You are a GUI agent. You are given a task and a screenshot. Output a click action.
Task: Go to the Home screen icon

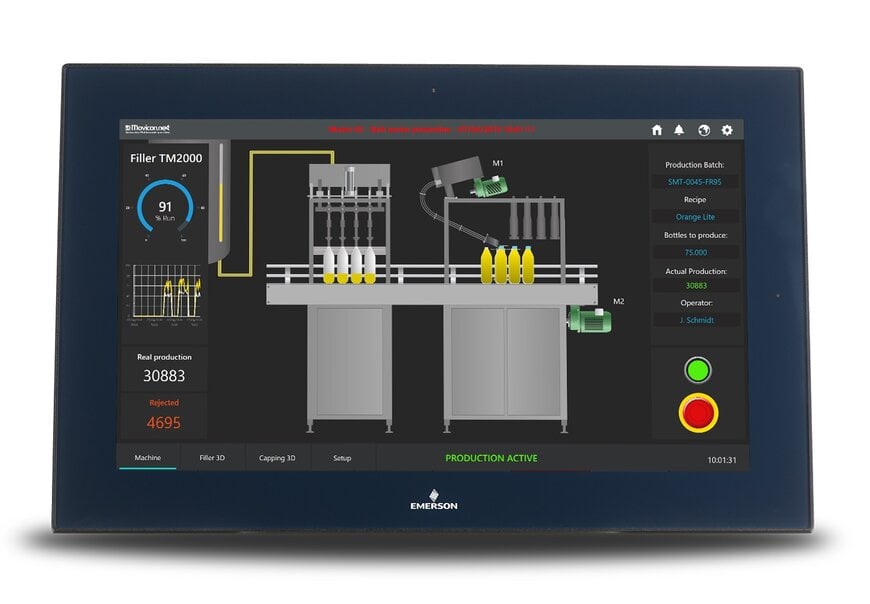[x=657, y=130]
